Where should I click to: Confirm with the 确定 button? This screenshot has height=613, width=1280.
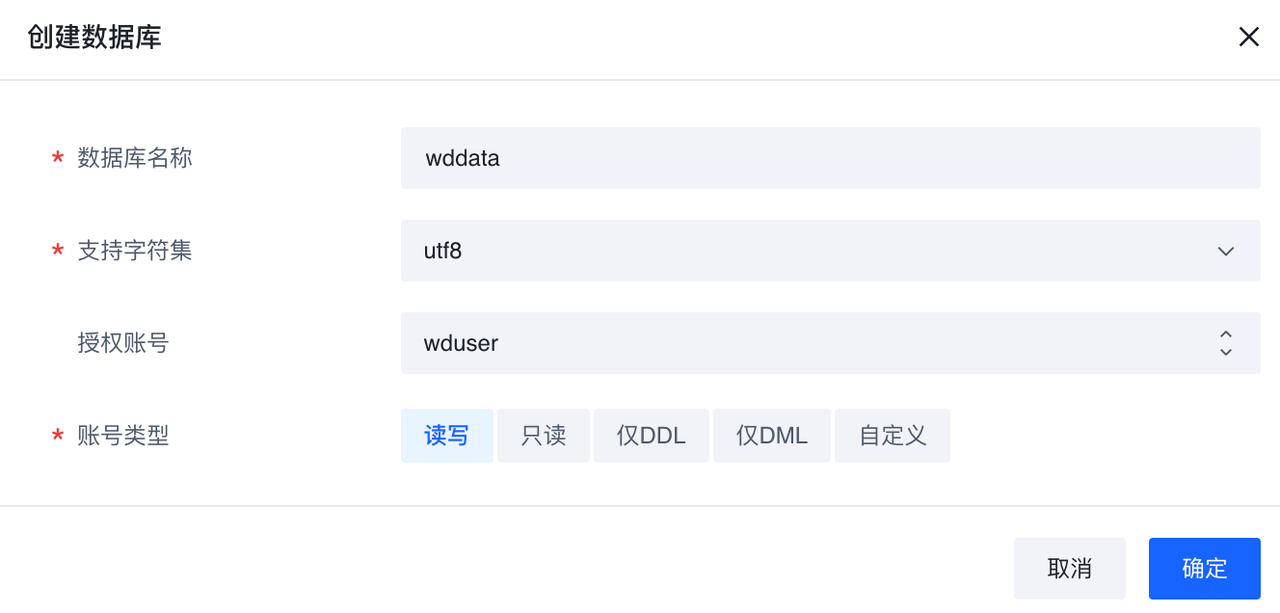pos(1204,569)
